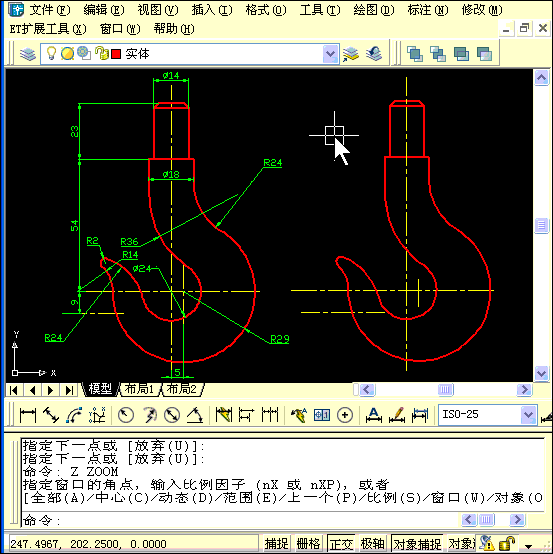This screenshot has height=554, width=553.
Task: Click Send to Back draw order icon
Action: 438,54
